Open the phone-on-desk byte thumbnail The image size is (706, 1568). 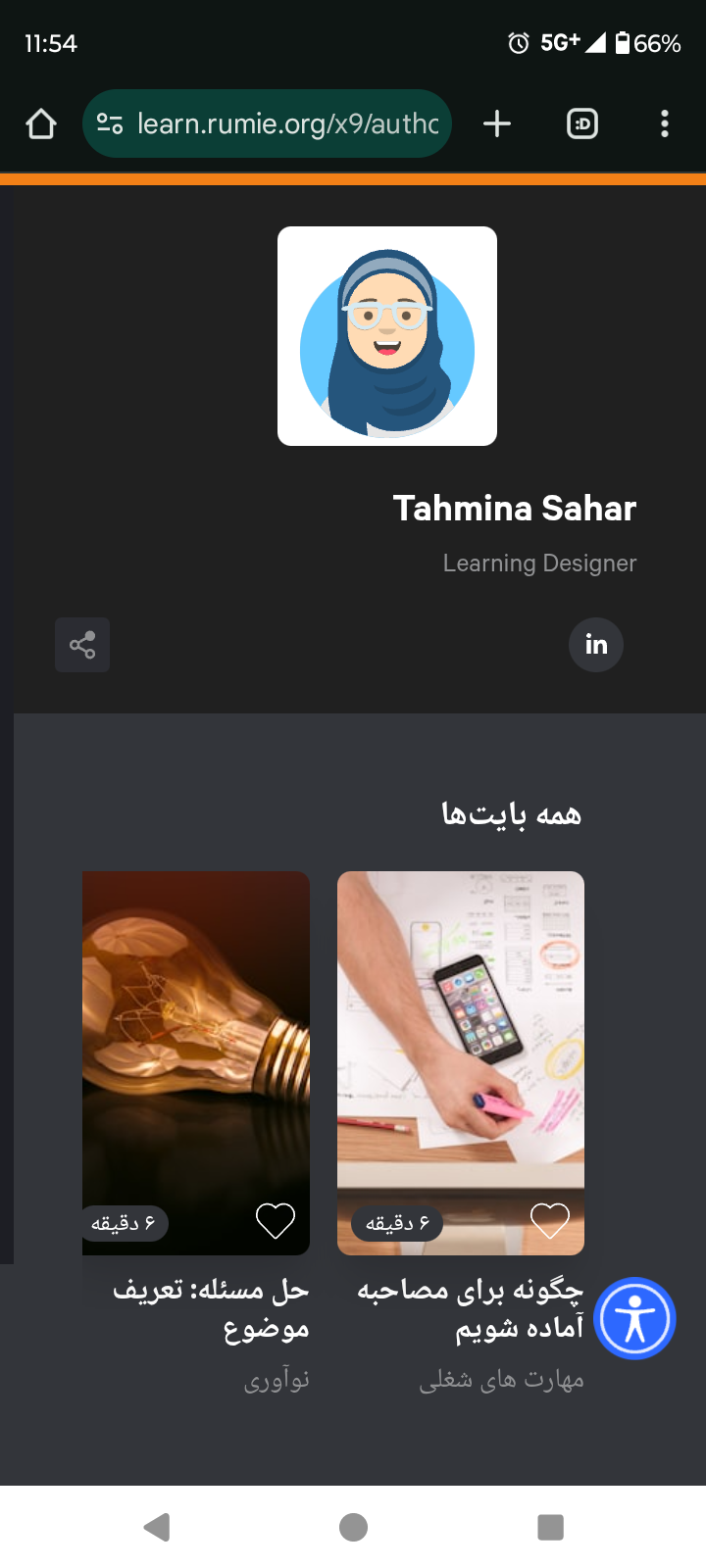coord(461,1063)
